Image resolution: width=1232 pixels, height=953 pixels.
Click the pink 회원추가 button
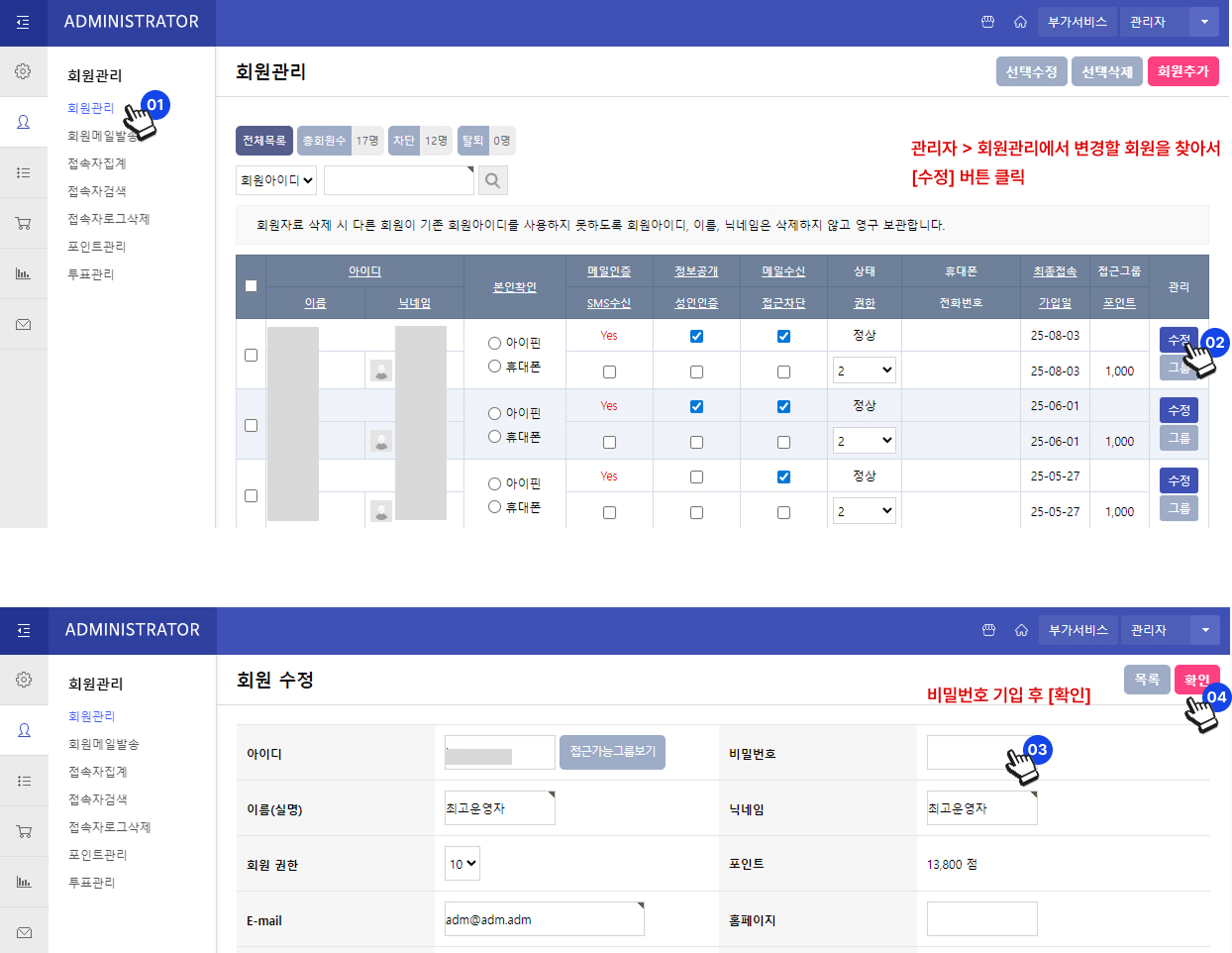1183,71
